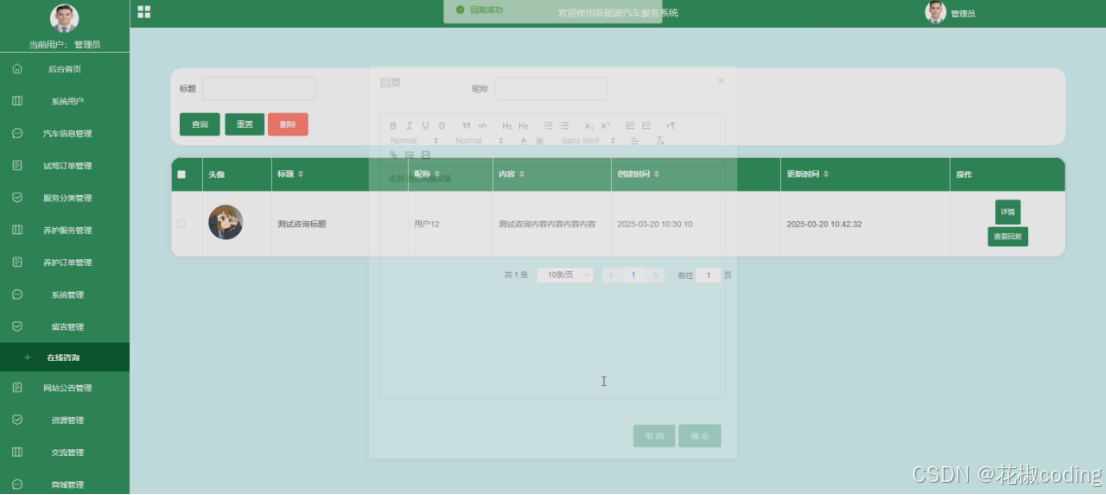This screenshot has height=495, width=1106.
Task: Click the icon beside 养护服务管理
Action: [18, 230]
